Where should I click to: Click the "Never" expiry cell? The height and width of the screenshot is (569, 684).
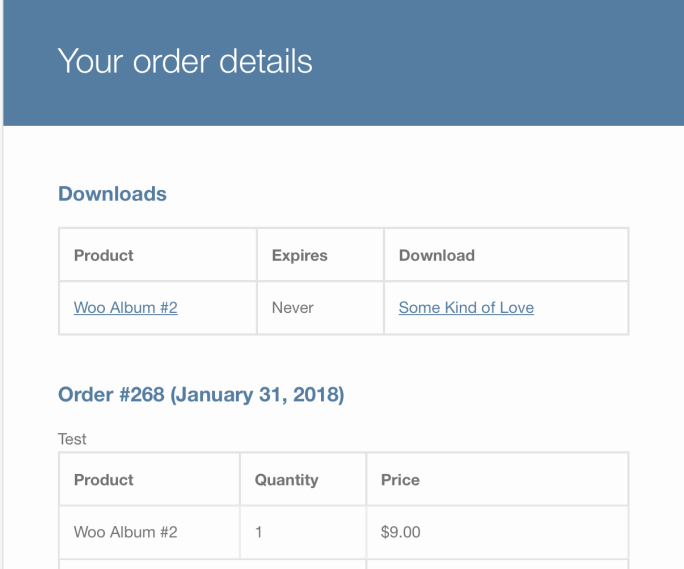tap(293, 308)
